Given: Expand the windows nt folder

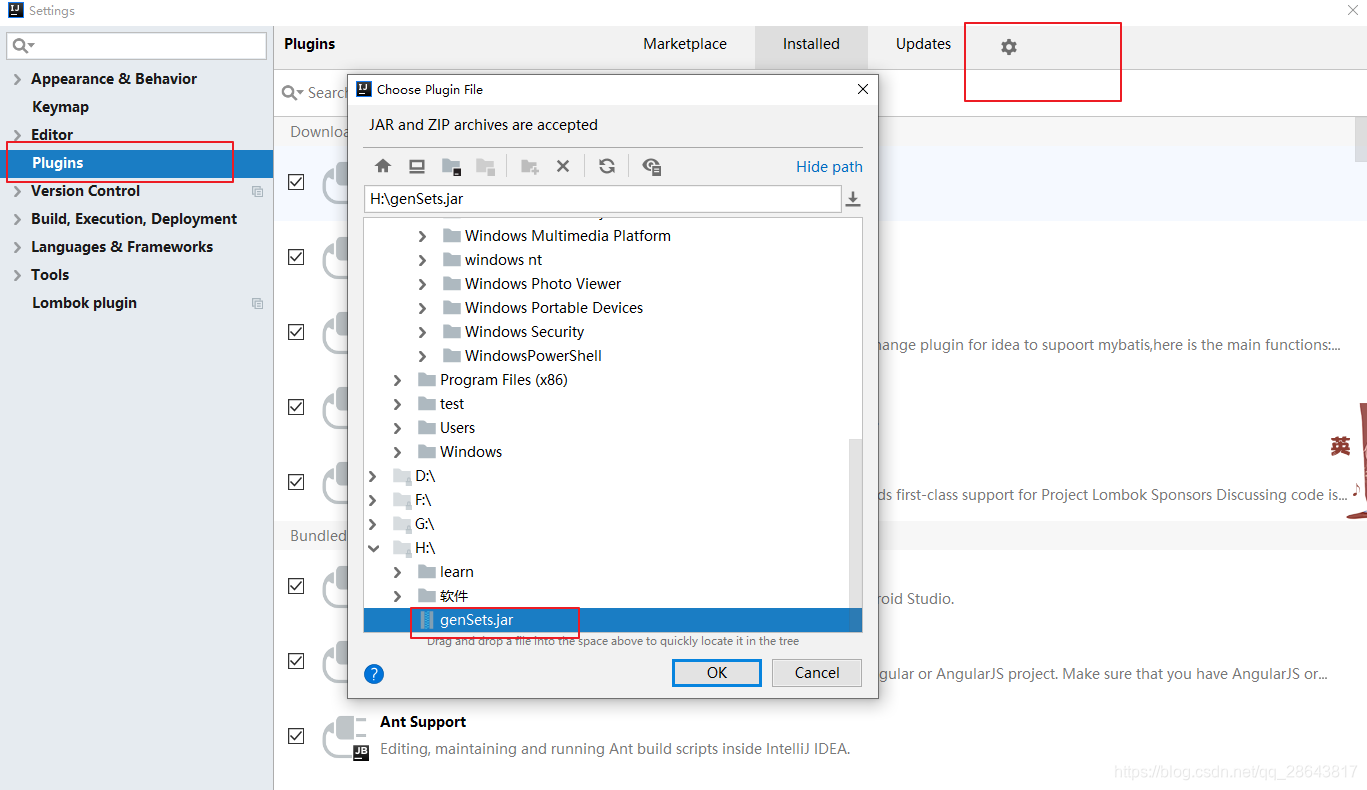Looking at the screenshot, I should pos(422,260).
